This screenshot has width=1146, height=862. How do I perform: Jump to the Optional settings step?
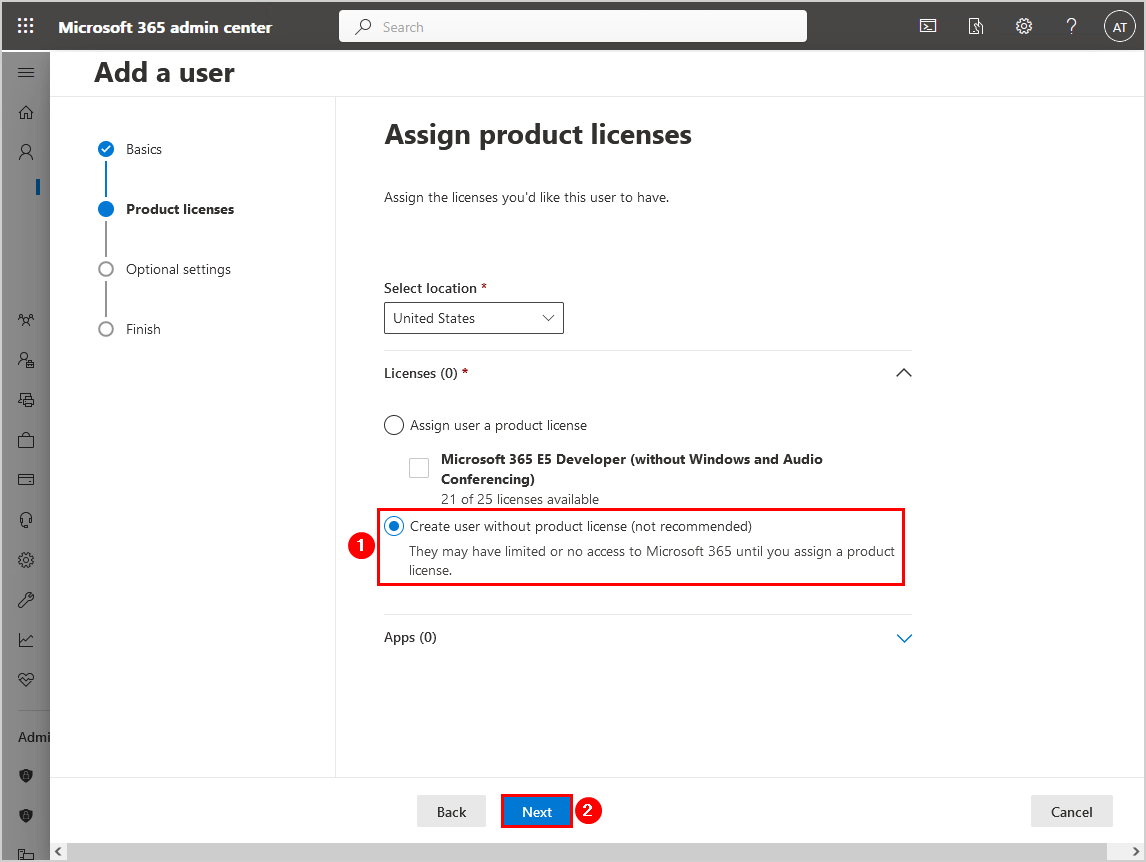[178, 269]
